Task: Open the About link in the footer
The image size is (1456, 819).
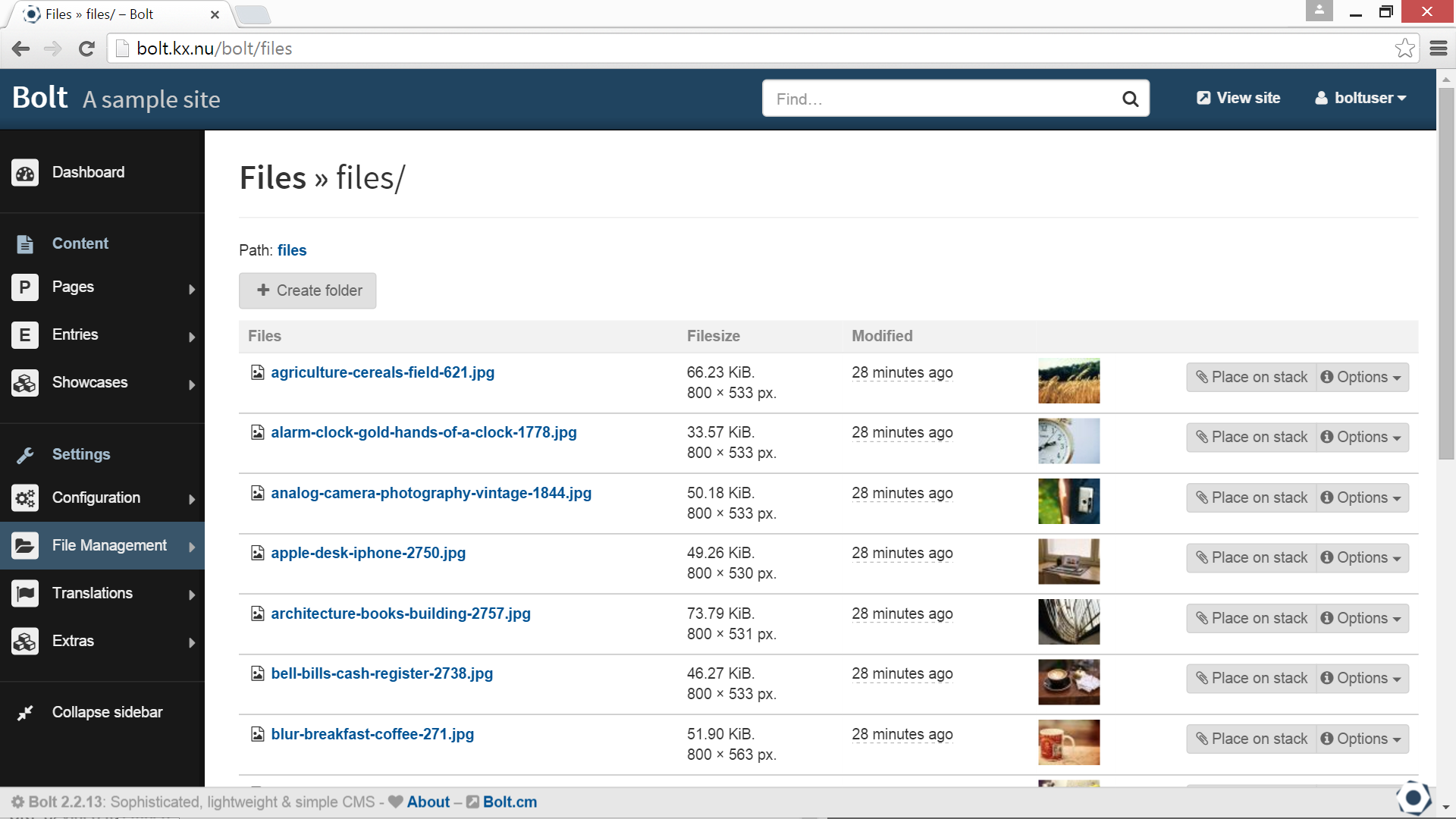Action: [428, 802]
